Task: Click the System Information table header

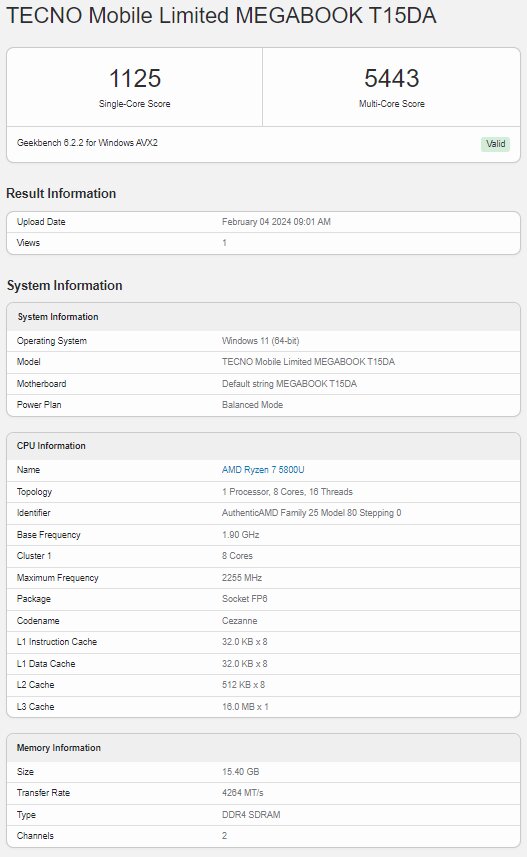Action: click(263, 317)
